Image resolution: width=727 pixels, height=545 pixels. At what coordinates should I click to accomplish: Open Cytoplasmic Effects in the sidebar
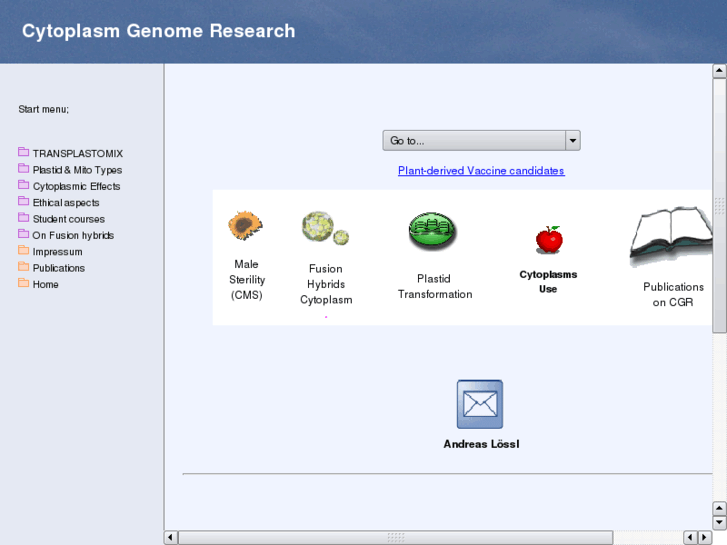point(76,186)
